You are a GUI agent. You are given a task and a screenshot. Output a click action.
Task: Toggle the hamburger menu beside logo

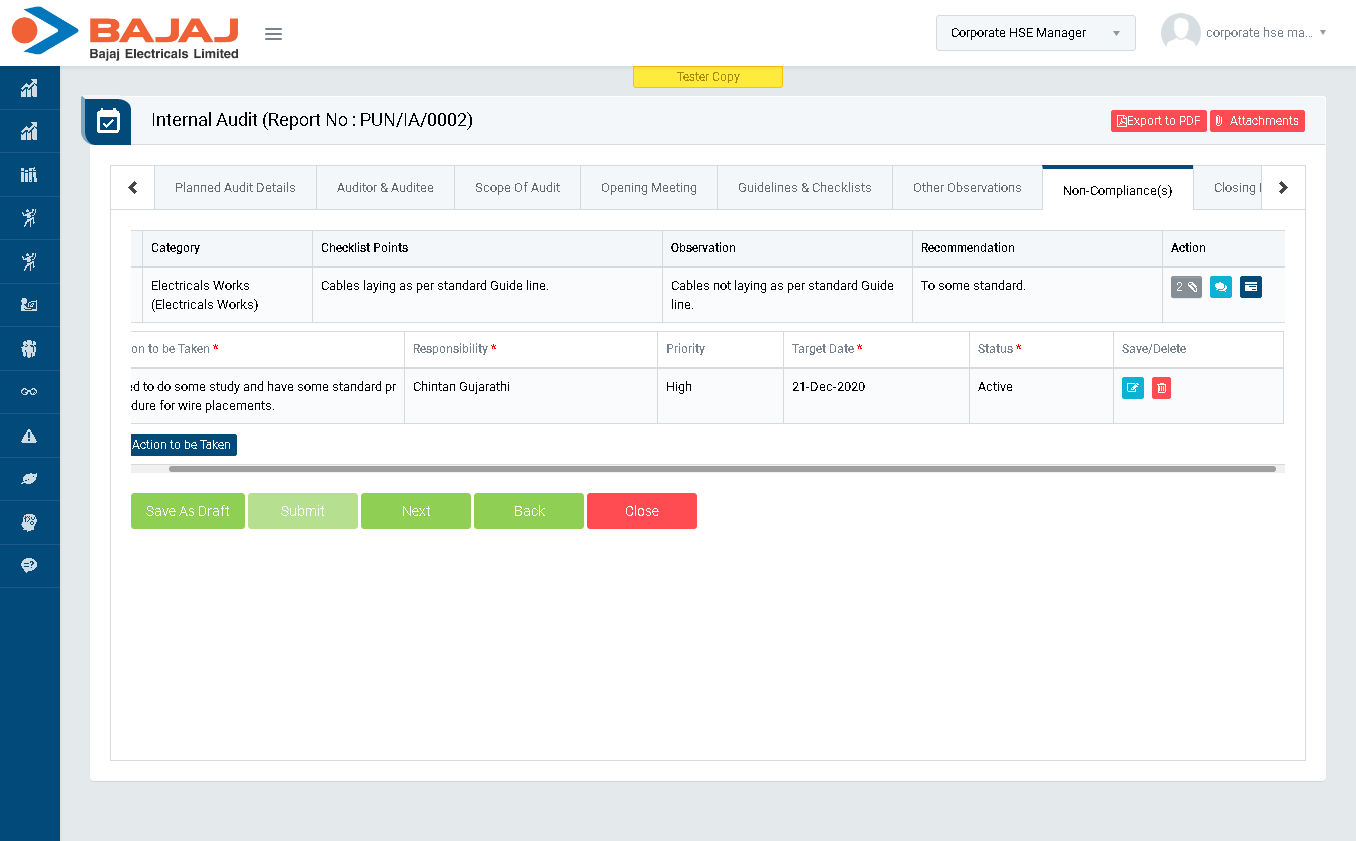point(273,34)
